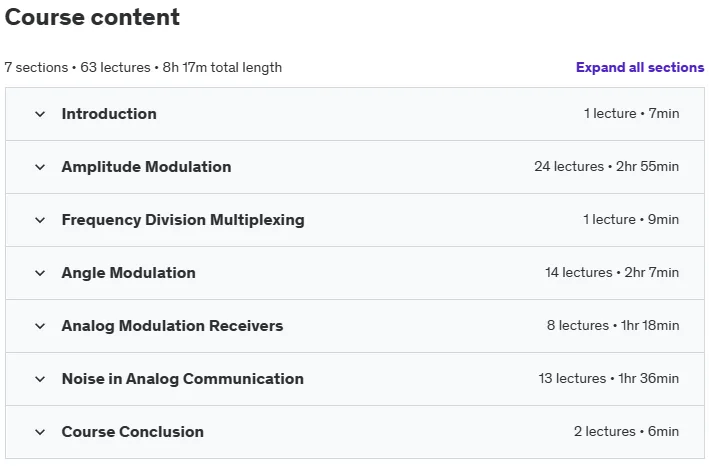This screenshot has width=709, height=466.
Task: Expand Noise in Analog Communication title
Action: tap(183, 378)
